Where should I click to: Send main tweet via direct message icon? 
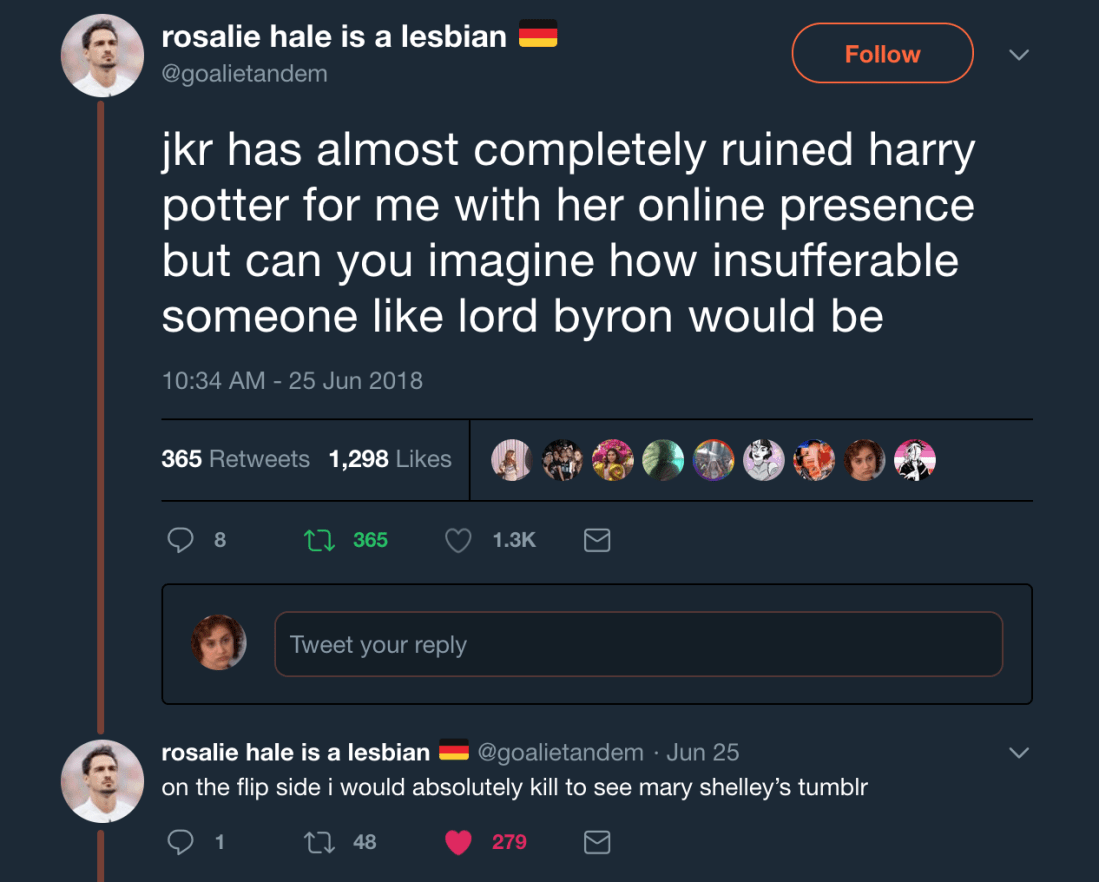[596, 540]
